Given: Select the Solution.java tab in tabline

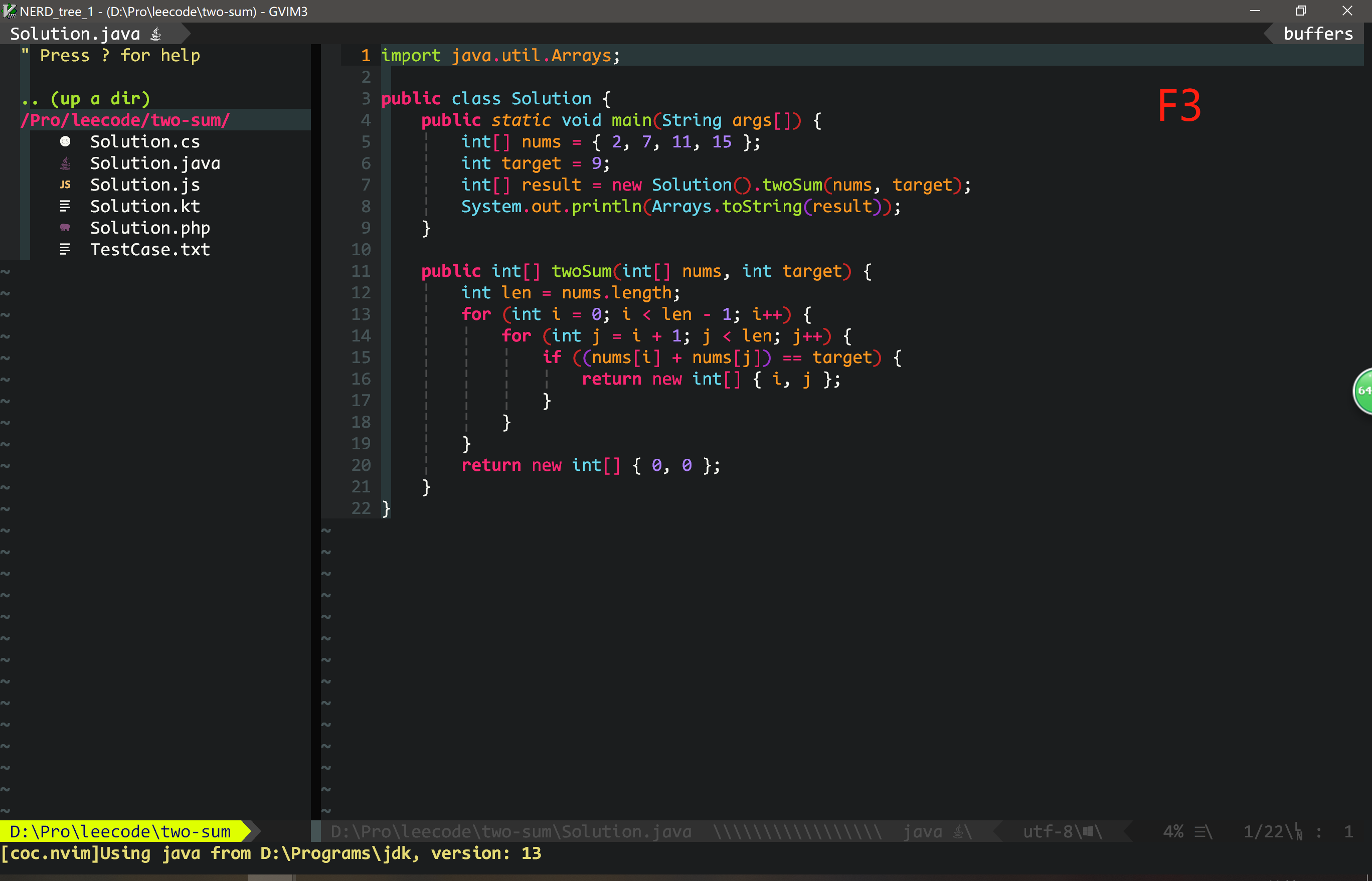Looking at the screenshot, I should (x=75, y=34).
